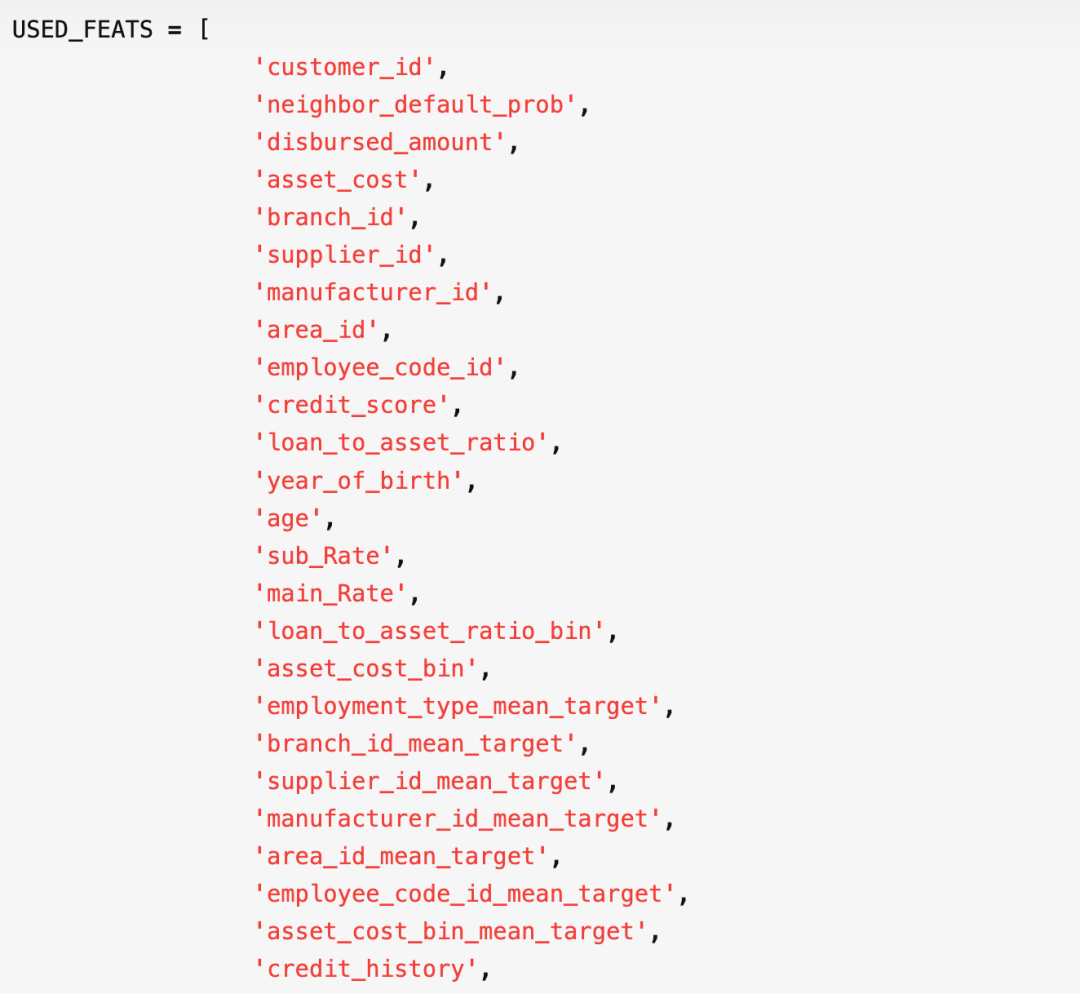Screen dimensions: 1080x994
Task: Click the 'sub_Rate' string
Action: 323,556
